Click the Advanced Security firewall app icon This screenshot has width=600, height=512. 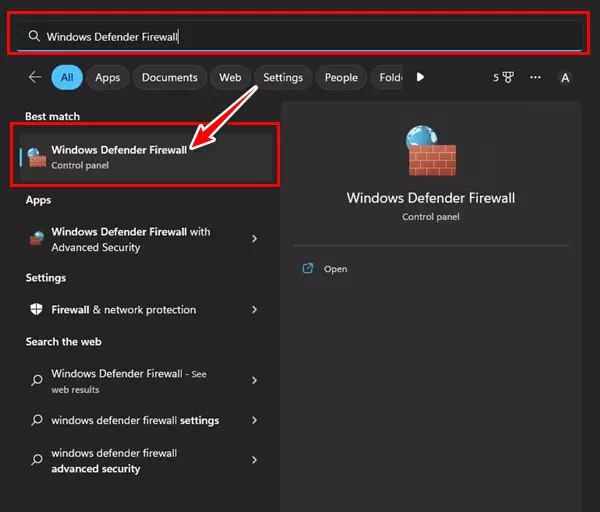pos(37,238)
